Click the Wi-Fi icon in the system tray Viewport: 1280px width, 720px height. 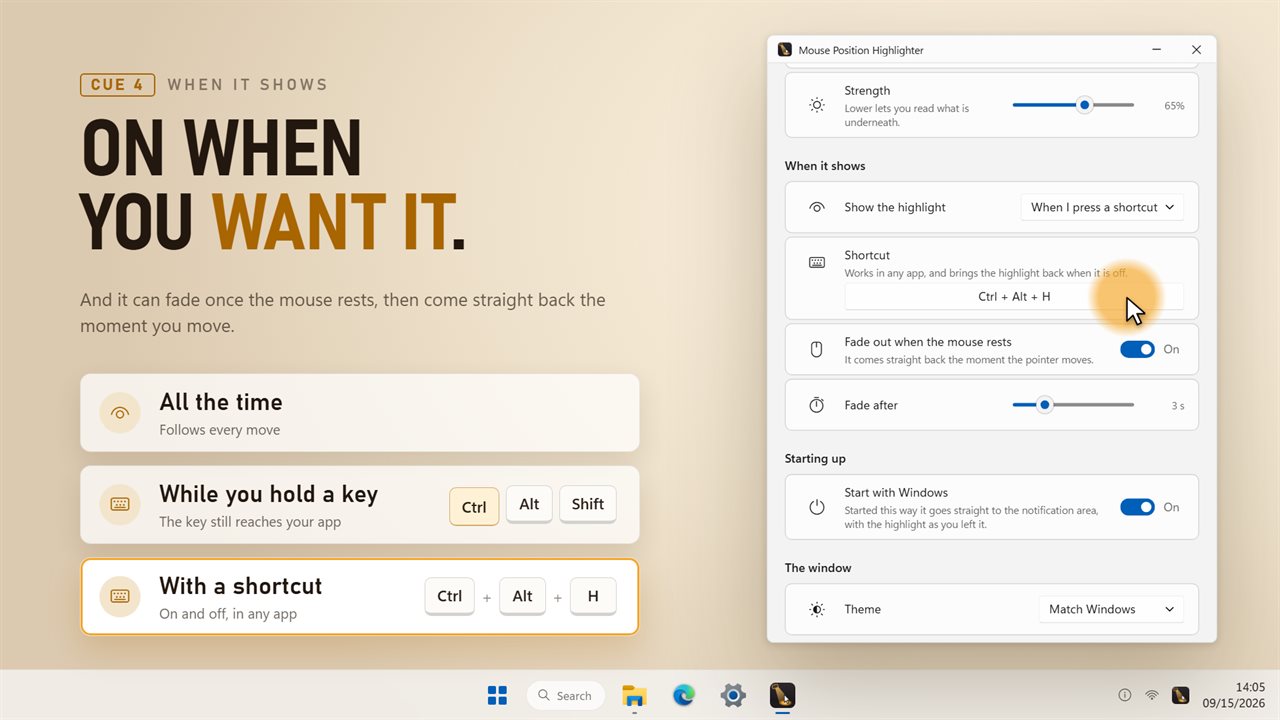[1152, 695]
